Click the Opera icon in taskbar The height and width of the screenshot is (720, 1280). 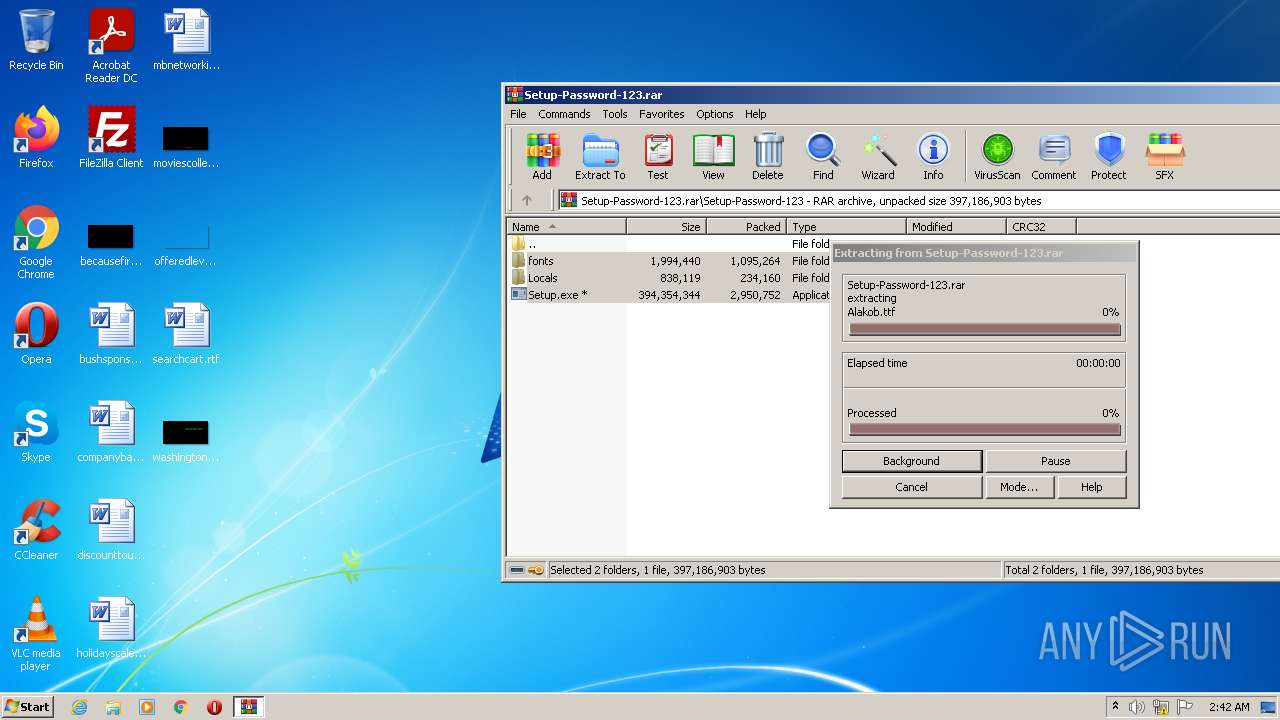pyautogui.click(x=214, y=707)
